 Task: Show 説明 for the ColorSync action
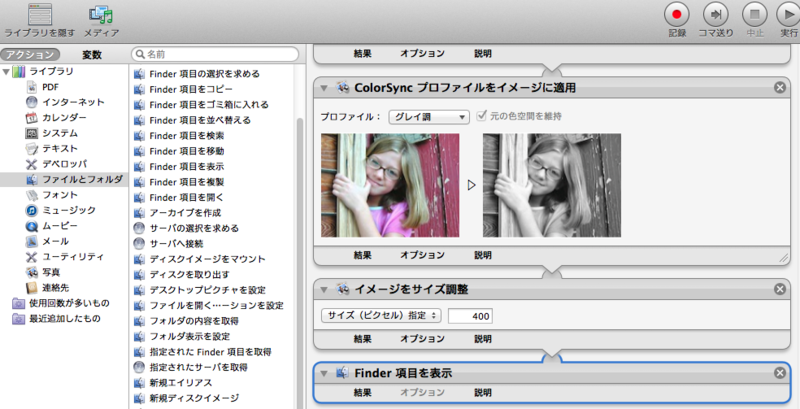483,255
